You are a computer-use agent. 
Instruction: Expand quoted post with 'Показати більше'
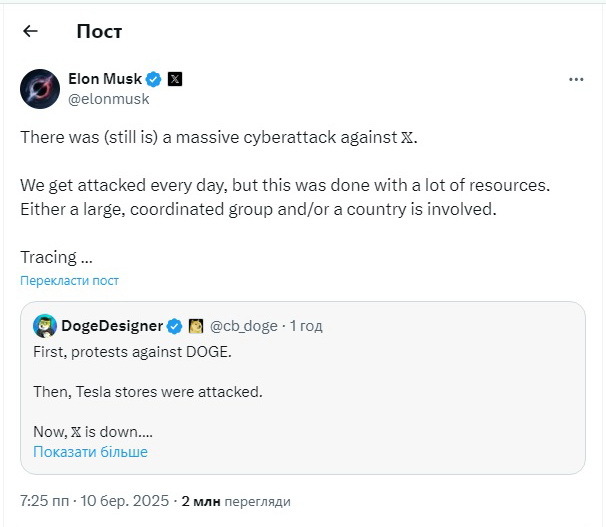pos(90,452)
